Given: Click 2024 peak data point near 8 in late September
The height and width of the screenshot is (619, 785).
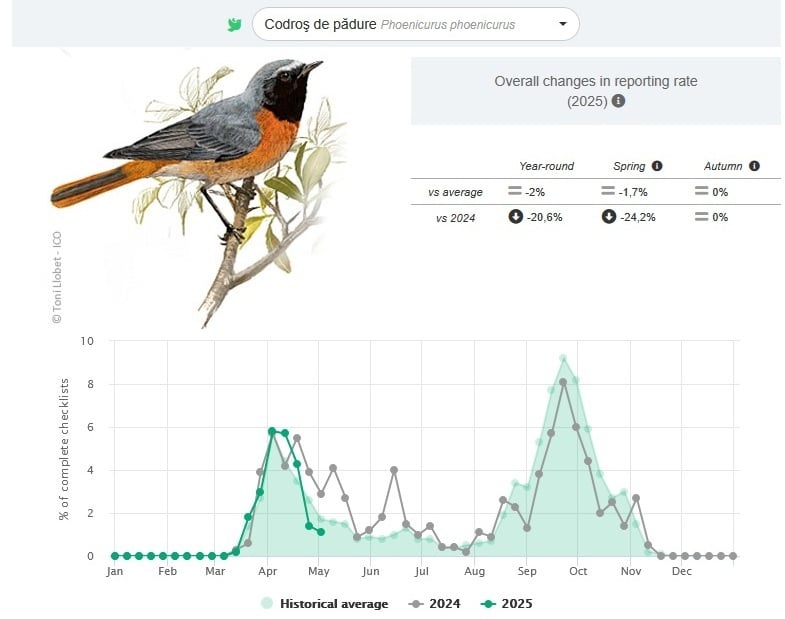Looking at the screenshot, I should click(x=563, y=382).
